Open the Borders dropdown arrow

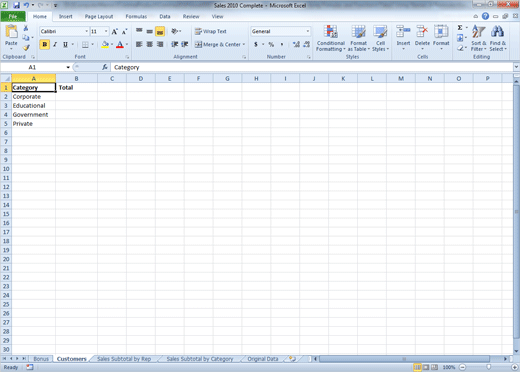(92, 44)
